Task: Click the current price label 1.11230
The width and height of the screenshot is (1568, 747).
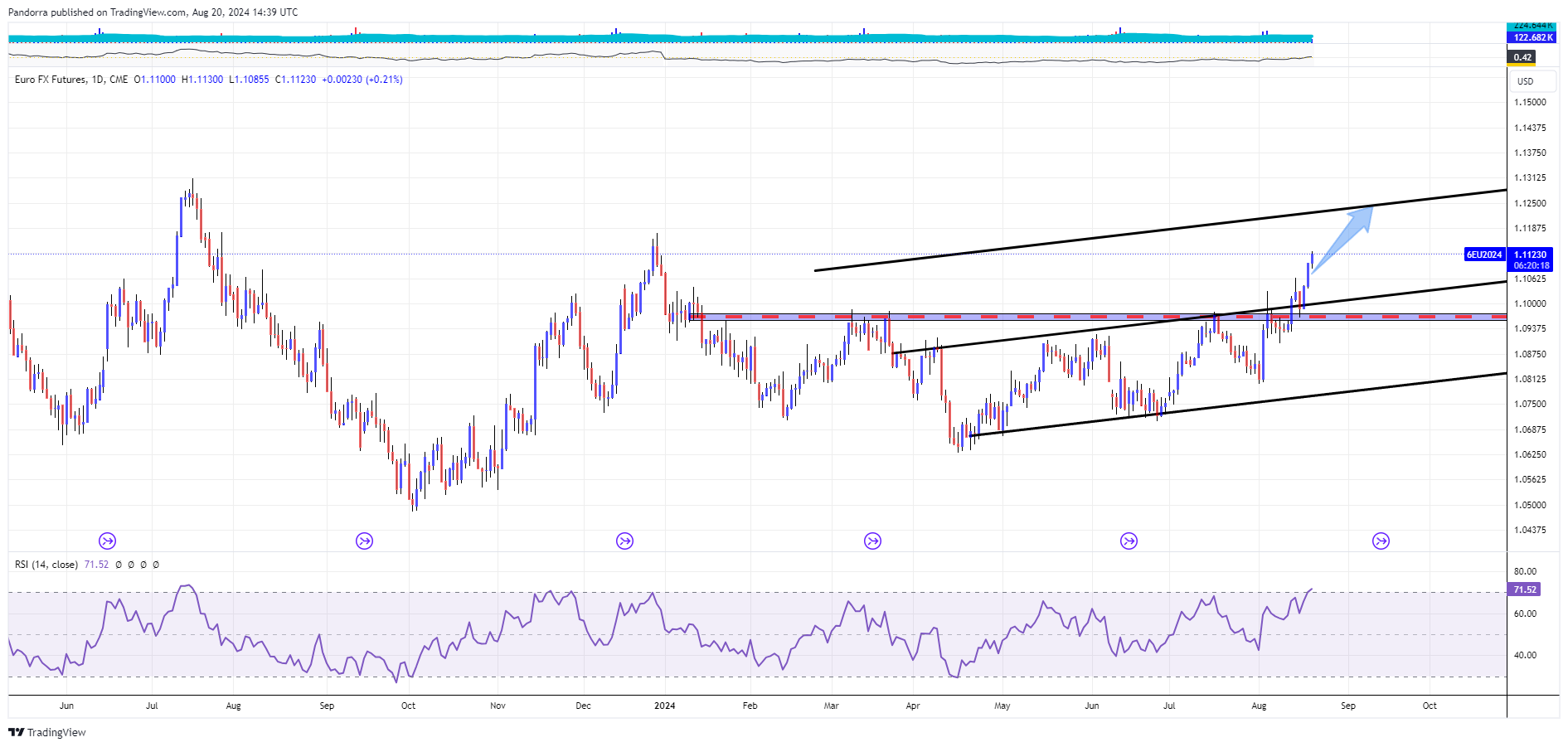Action: click(x=1530, y=255)
